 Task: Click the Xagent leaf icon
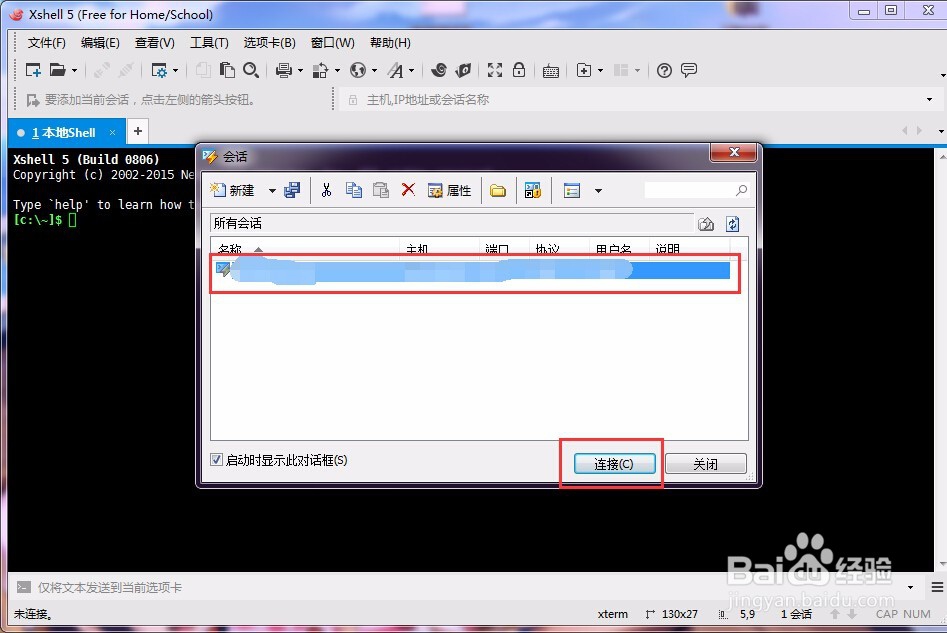point(463,70)
